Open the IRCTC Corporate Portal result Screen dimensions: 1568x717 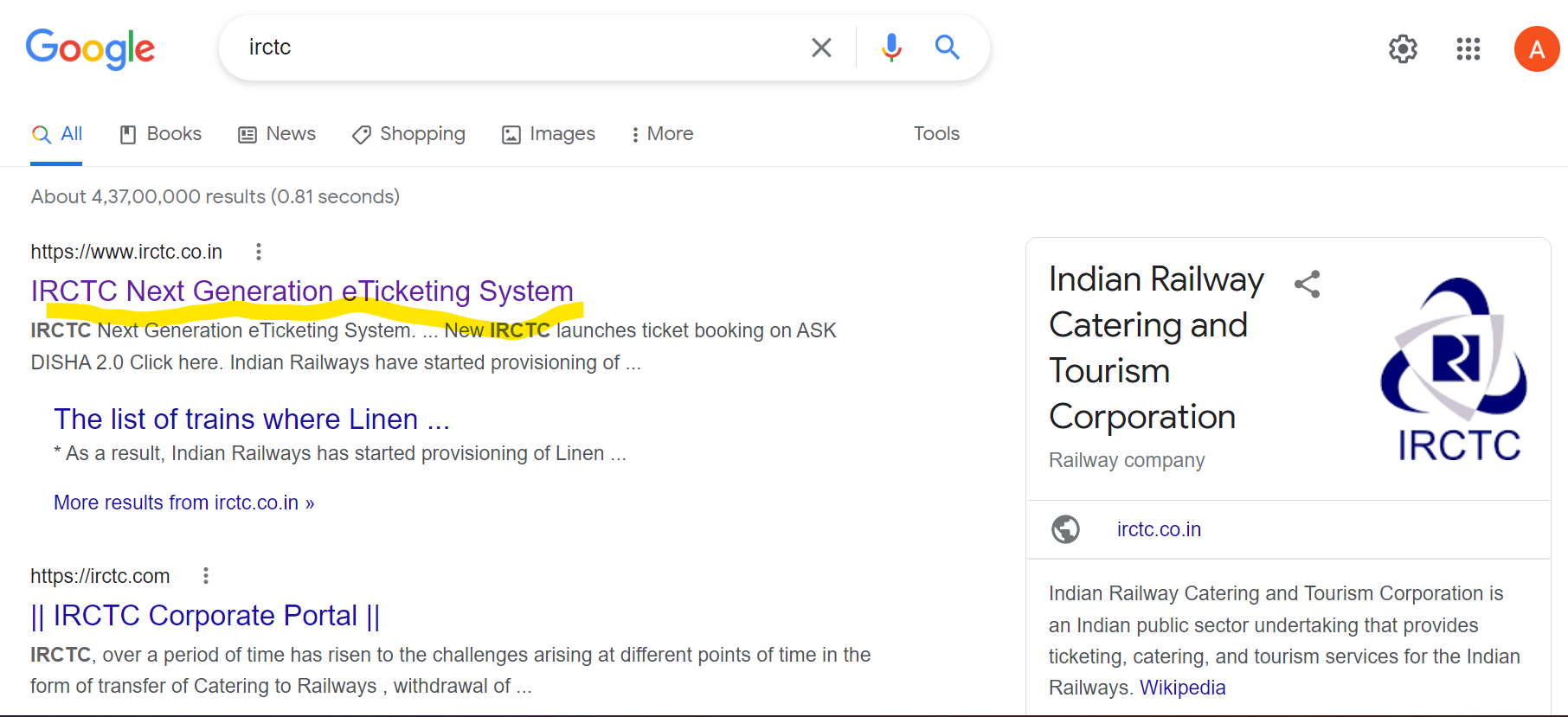click(x=205, y=616)
